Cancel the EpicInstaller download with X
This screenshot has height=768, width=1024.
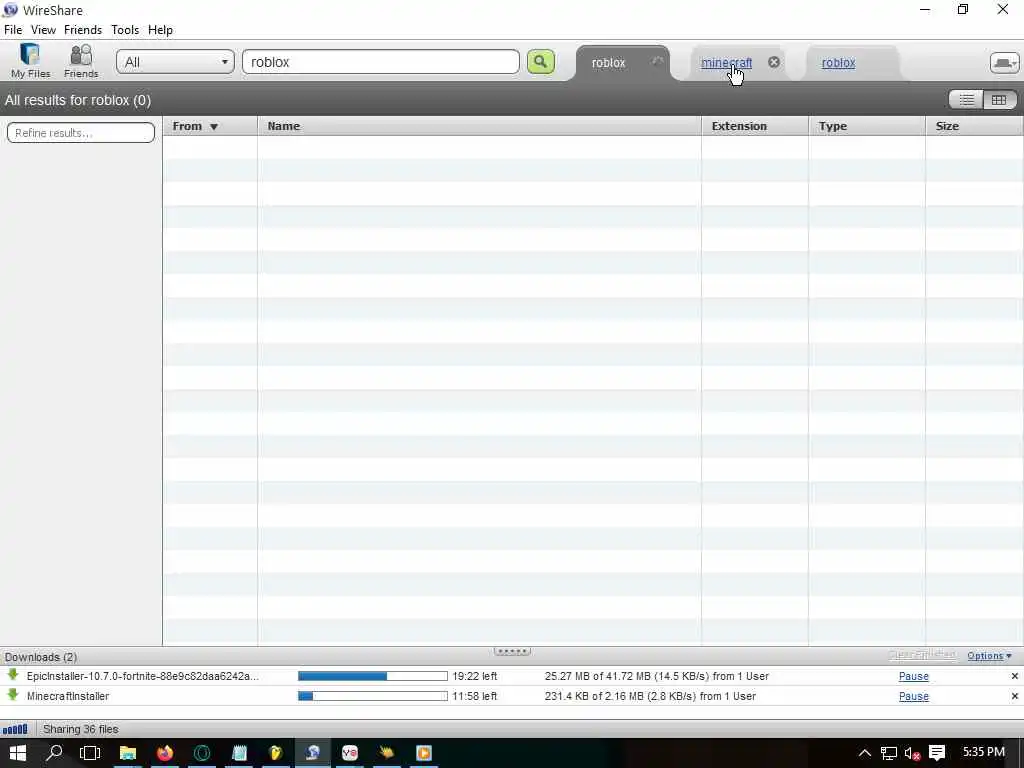(x=1014, y=677)
